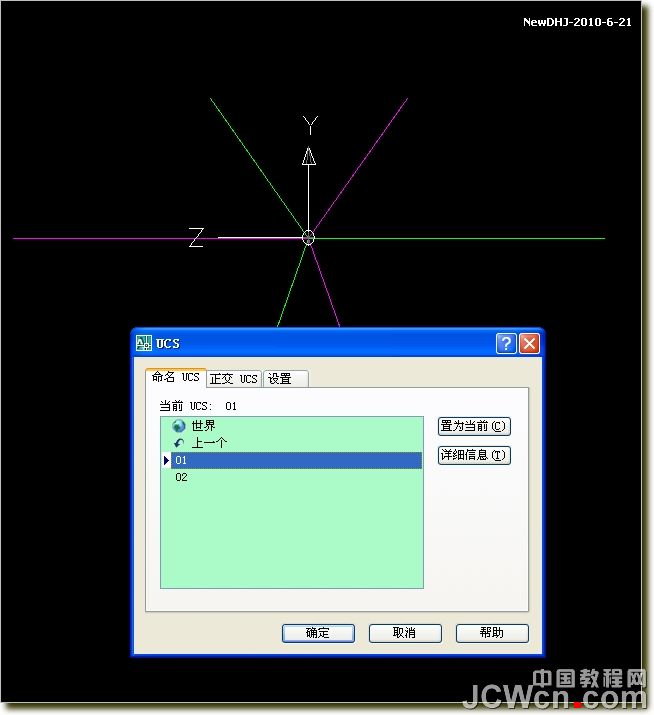Close the UCS dialog with red X
Viewport: 654px width, 715px height.
[529, 343]
